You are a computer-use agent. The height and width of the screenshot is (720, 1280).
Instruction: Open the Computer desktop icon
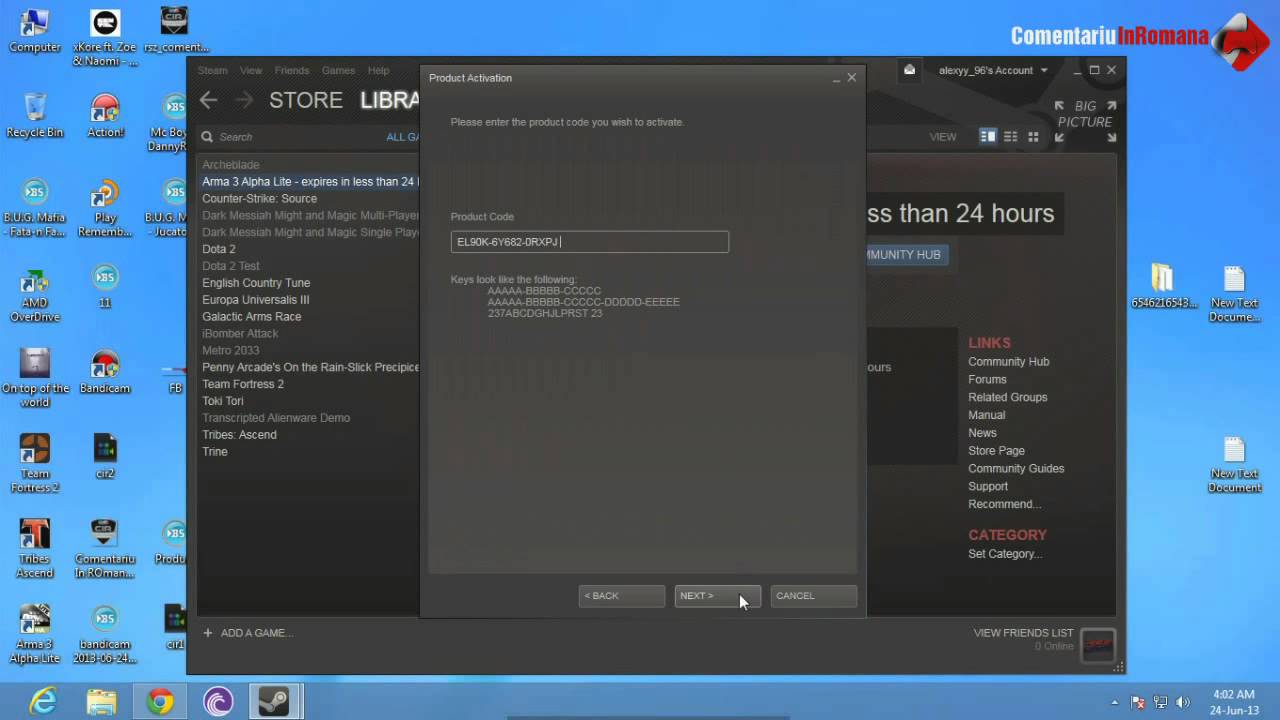pyautogui.click(x=35, y=30)
